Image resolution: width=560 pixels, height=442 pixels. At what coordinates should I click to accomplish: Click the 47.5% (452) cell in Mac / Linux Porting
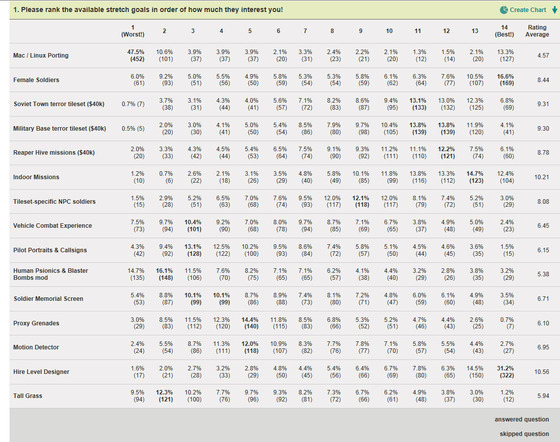136,55
